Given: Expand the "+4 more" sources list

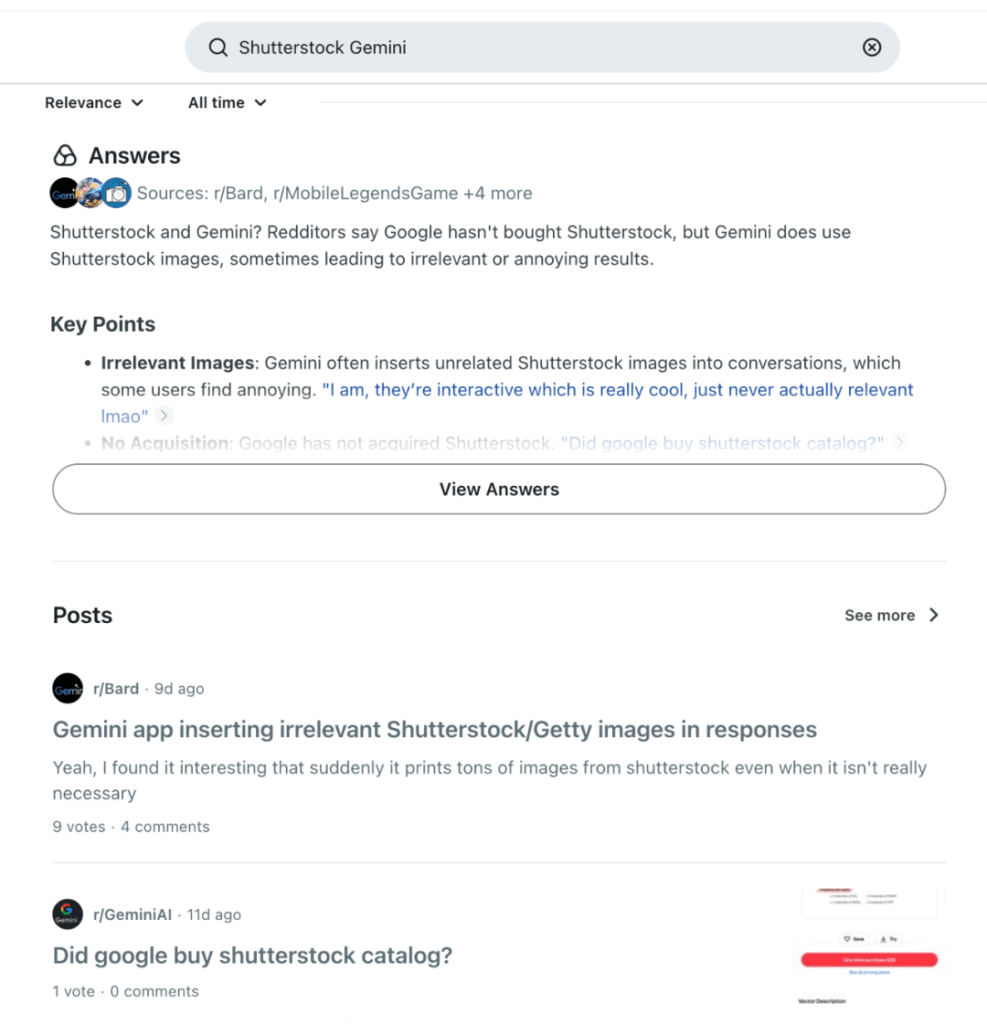Looking at the screenshot, I should pos(497,193).
